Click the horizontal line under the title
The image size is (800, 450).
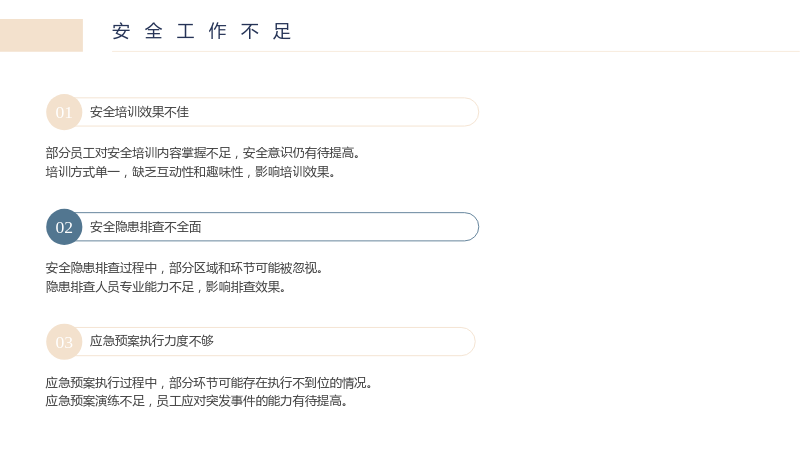point(456,52)
